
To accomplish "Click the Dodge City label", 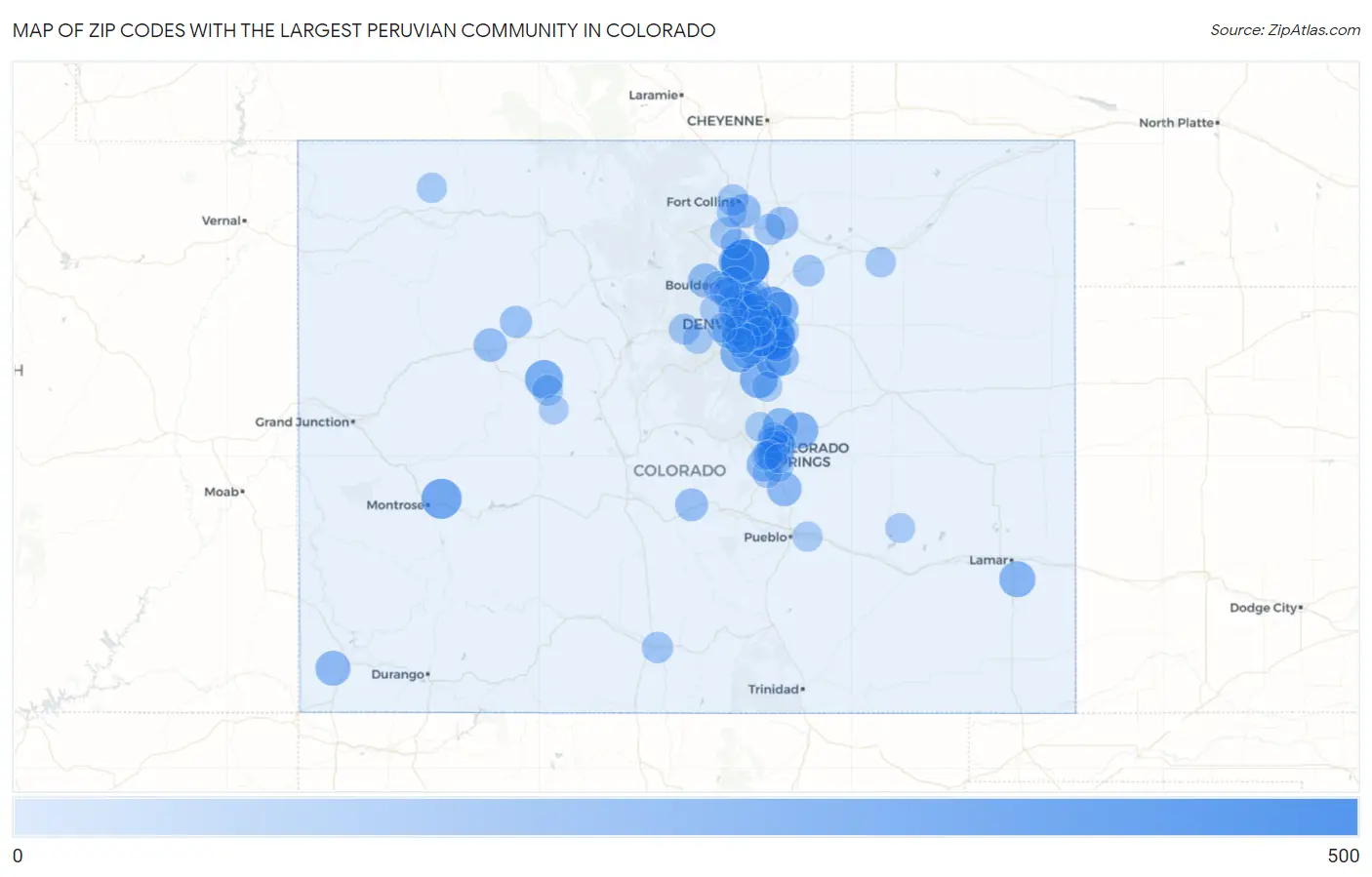I will (x=1263, y=608).
